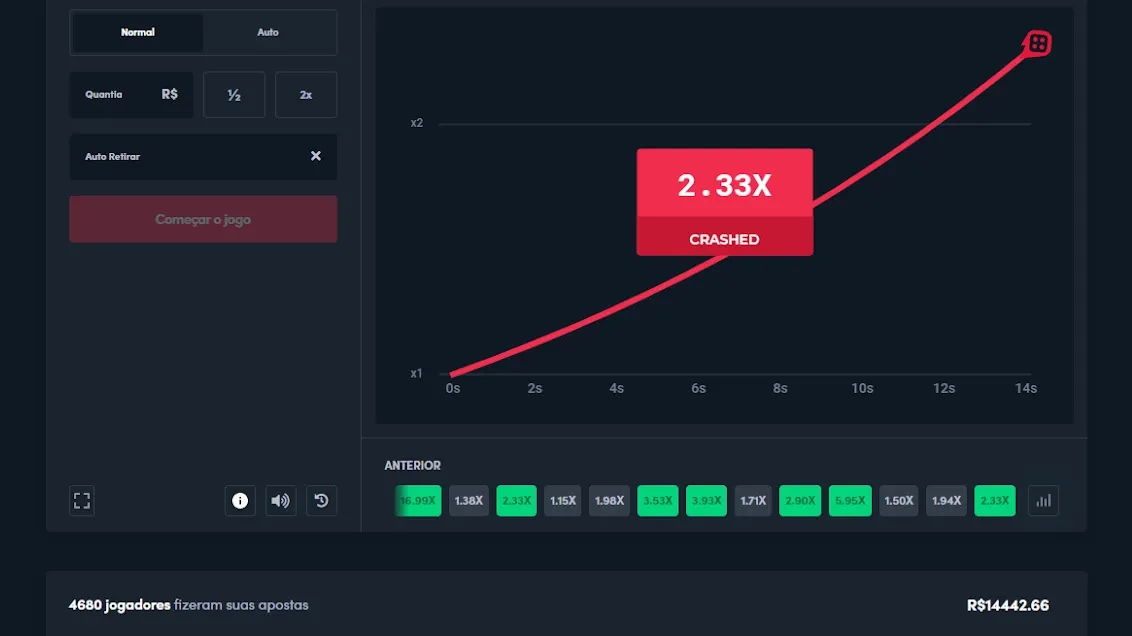Halve the bet with ½ button
The height and width of the screenshot is (636, 1132).
click(234, 95)
